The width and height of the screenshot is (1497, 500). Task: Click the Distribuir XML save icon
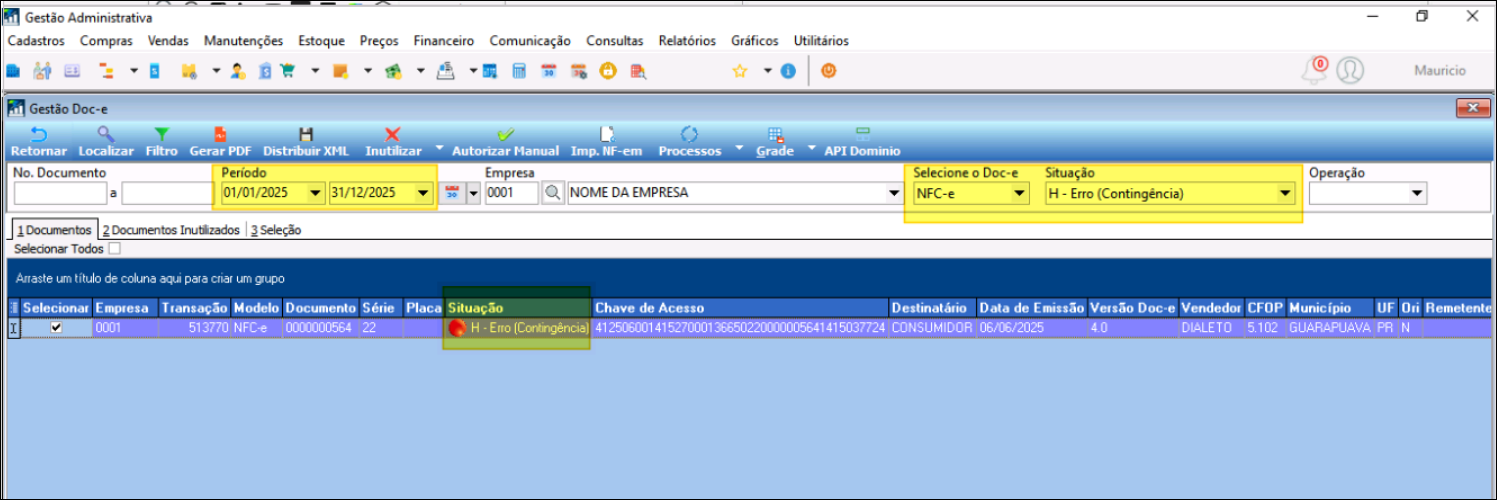(x=307, y=134)
